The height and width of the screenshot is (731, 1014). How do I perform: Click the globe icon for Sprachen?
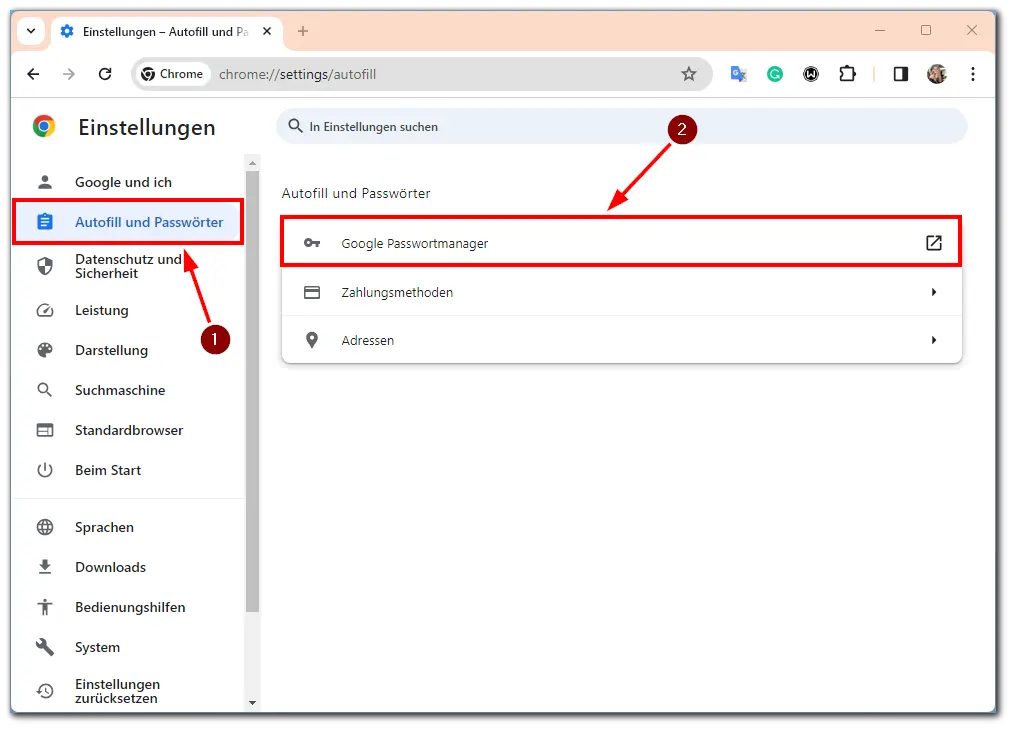coord(45,528)
